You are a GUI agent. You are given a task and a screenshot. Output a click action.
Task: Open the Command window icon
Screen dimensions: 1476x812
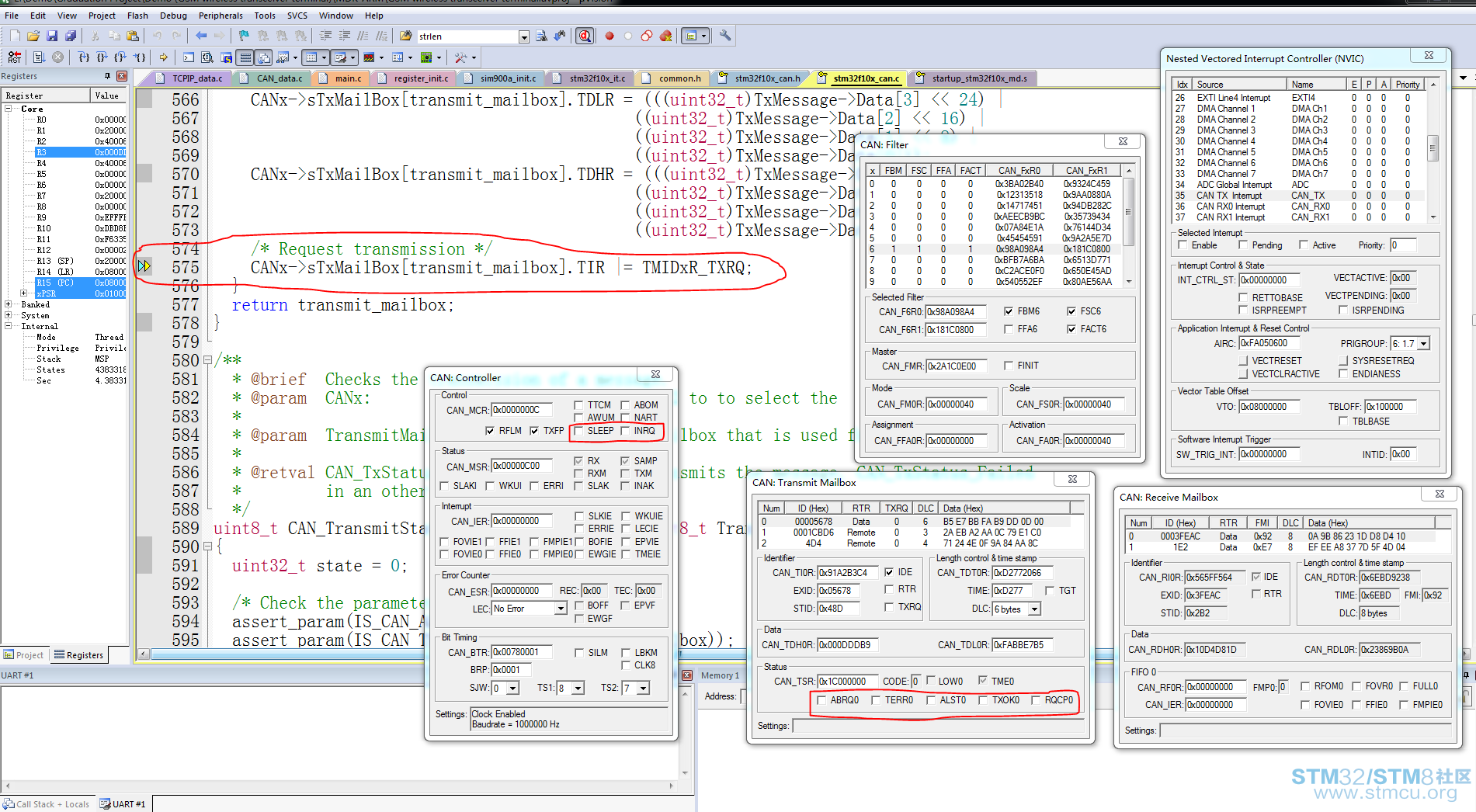tap(189, 57)
